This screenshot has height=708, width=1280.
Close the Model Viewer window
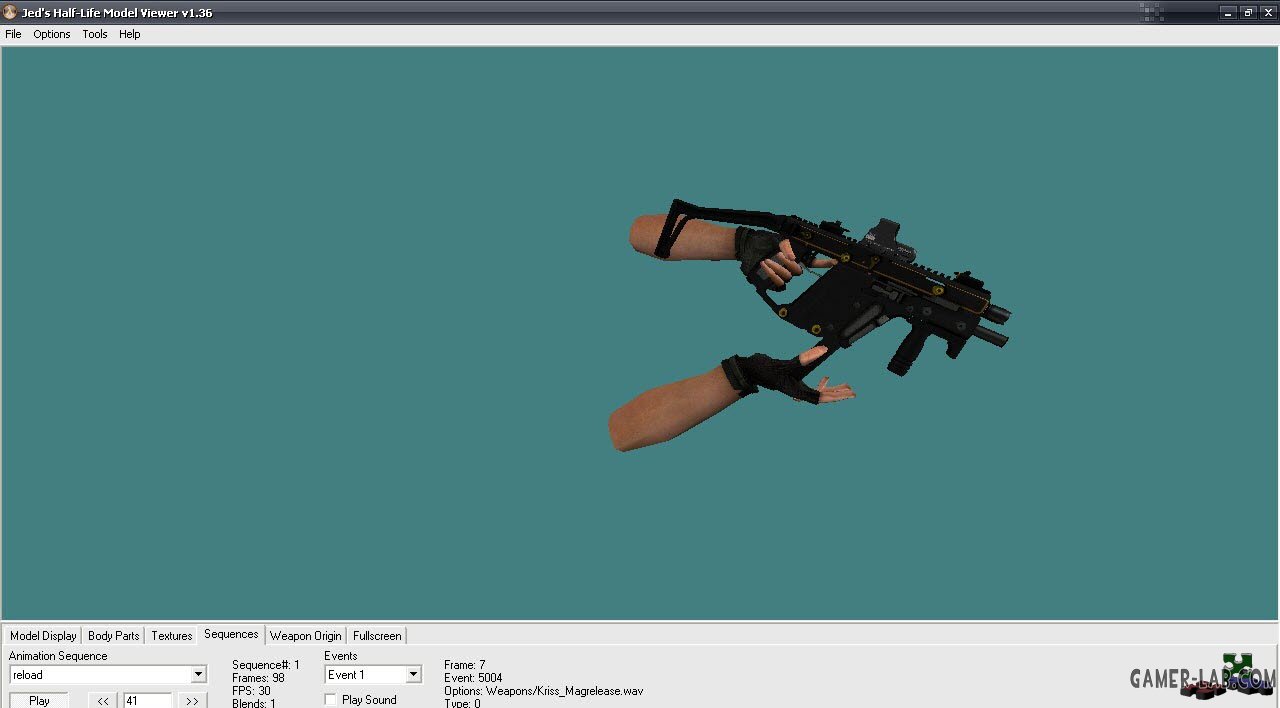point(1267,13)
